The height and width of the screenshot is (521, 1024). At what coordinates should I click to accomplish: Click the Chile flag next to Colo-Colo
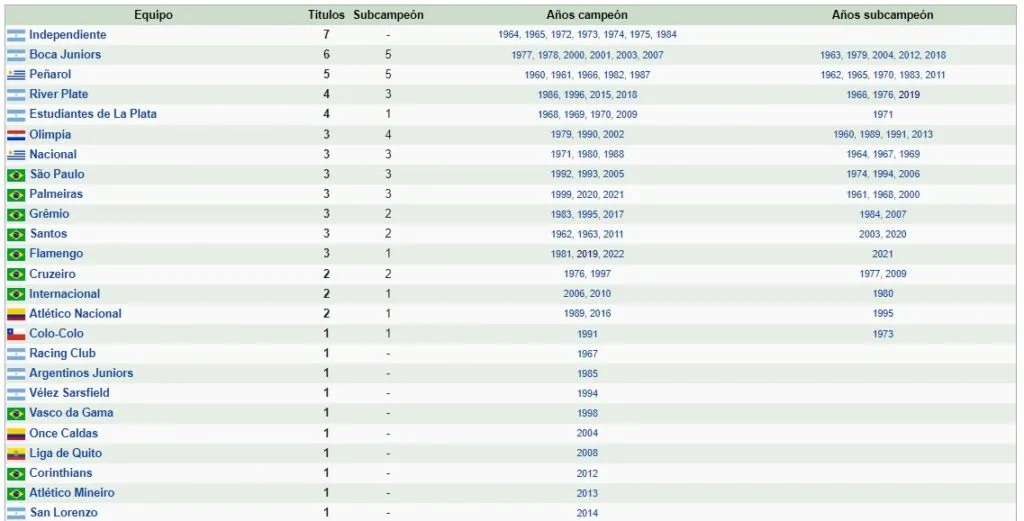pyautogui.click(x=16, y=334)
